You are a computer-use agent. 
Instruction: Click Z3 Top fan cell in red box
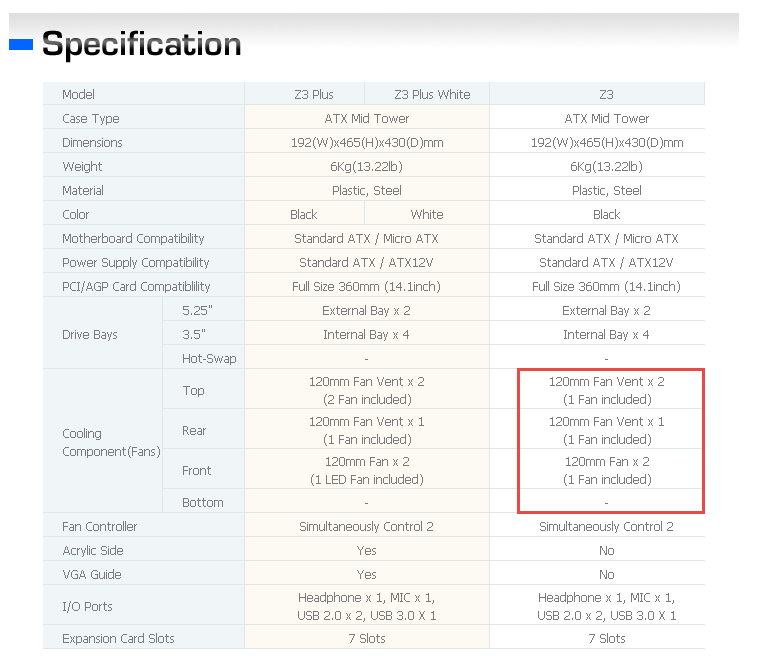pos(606,390)
